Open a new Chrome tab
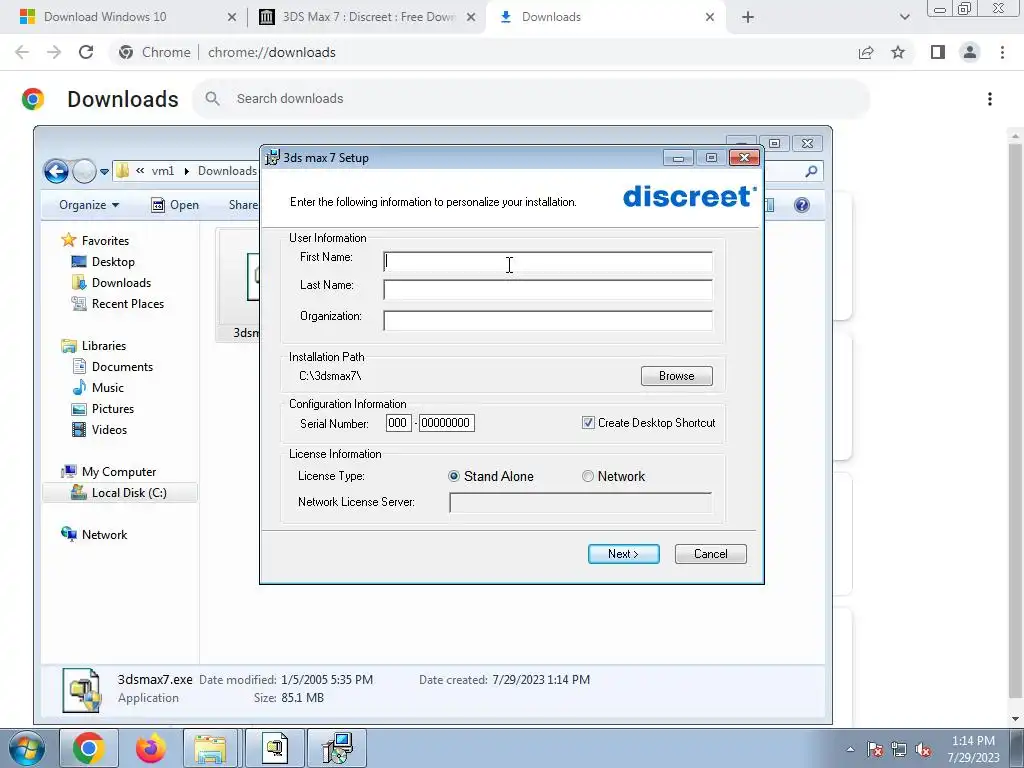 [748, 17]
